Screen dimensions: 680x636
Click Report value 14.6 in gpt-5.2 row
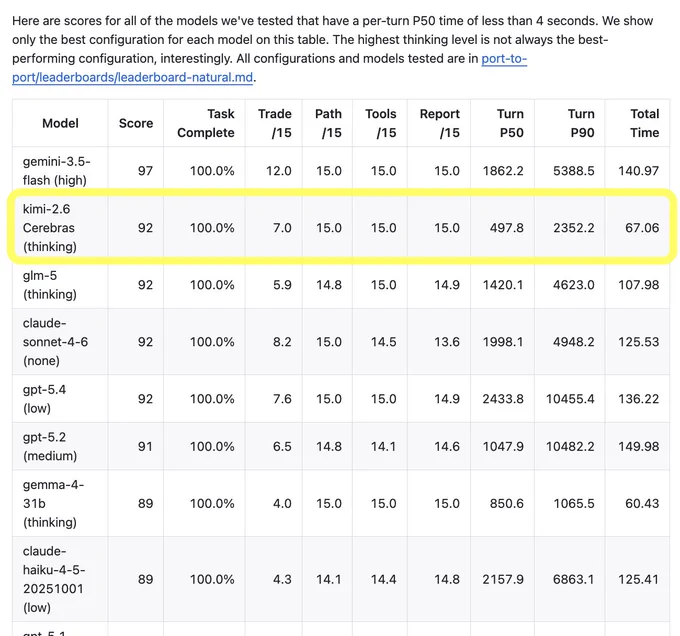pos(447,447)
